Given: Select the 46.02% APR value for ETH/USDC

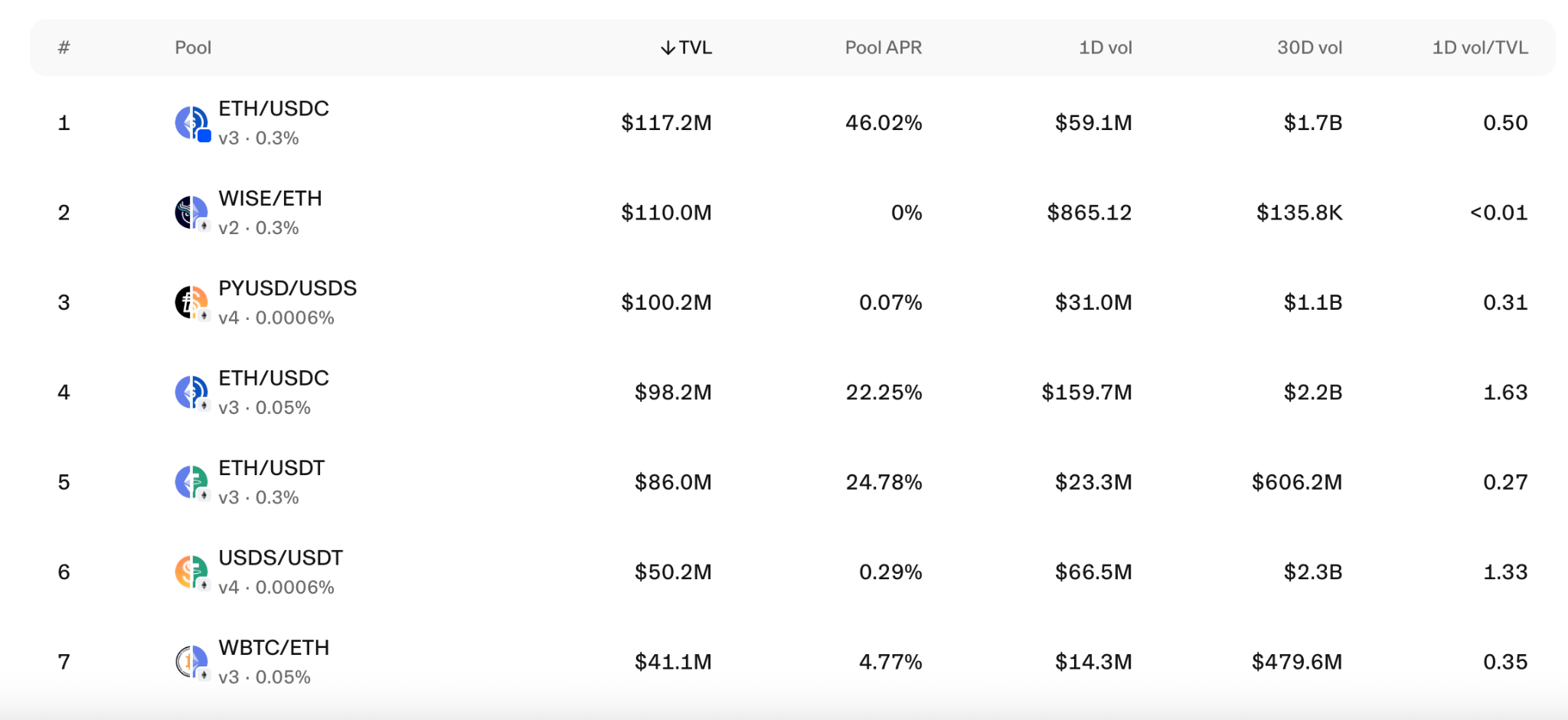Looking at the screenshot, I should [x=884, y=122].
